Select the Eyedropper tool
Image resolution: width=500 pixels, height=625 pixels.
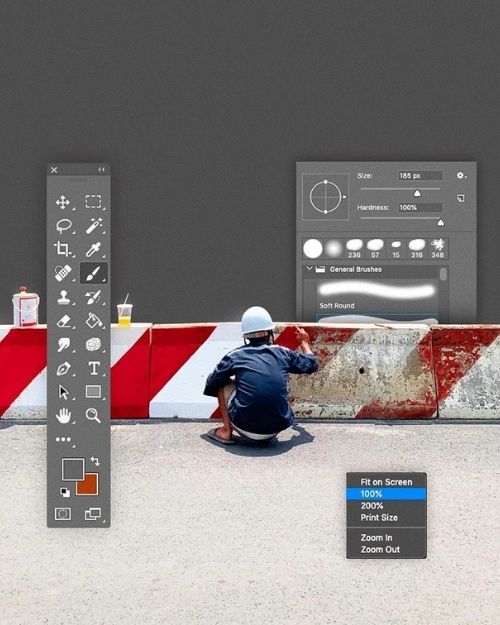click(x=94, y=249)
